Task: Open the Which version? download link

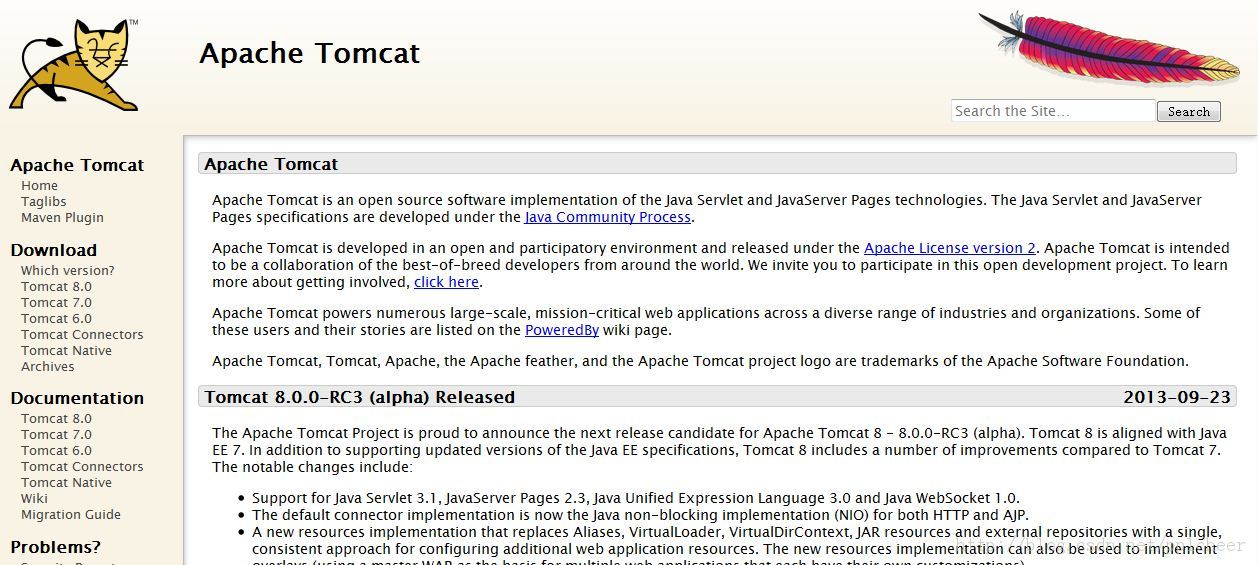Action: [x=67, y=271]
